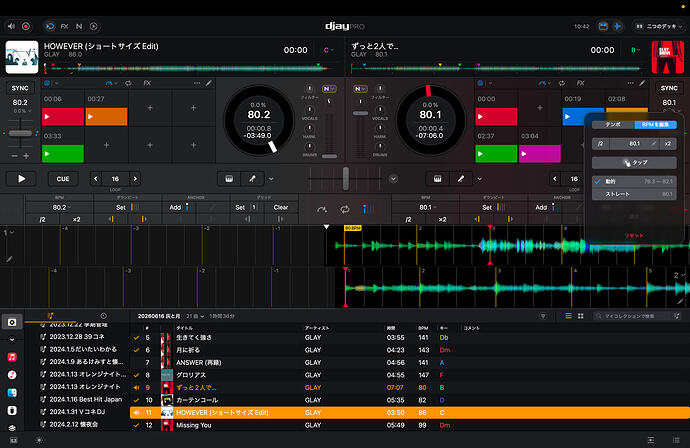Screen dimensions: 690x448
Task: Open the history clock tab in library
Action: tap(103, 316)
